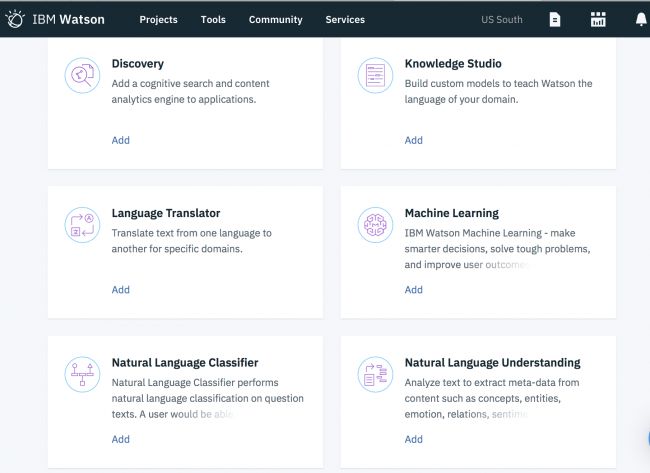The width and height of the screenshot is (650, 473).
Task: Add the Natural Language Classifier service
Action: 121,439
